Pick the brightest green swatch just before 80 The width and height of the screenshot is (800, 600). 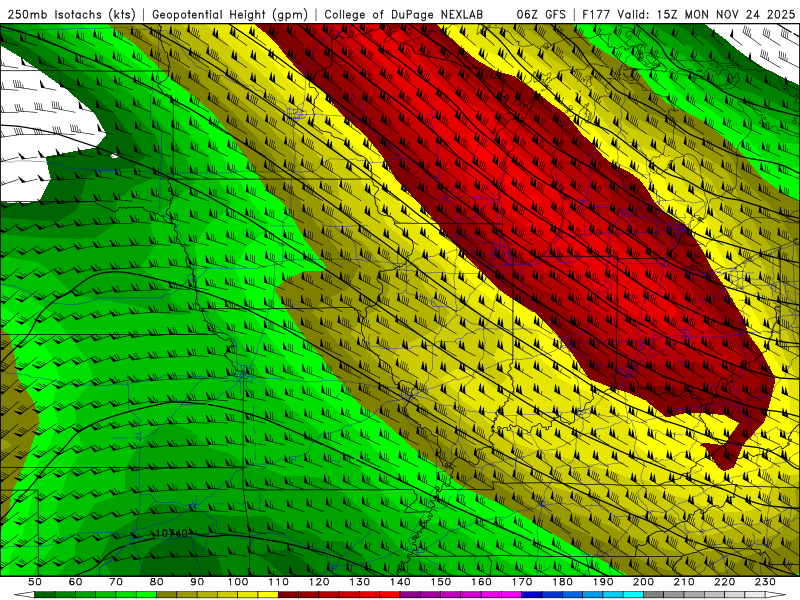click(x=146, y=595)
